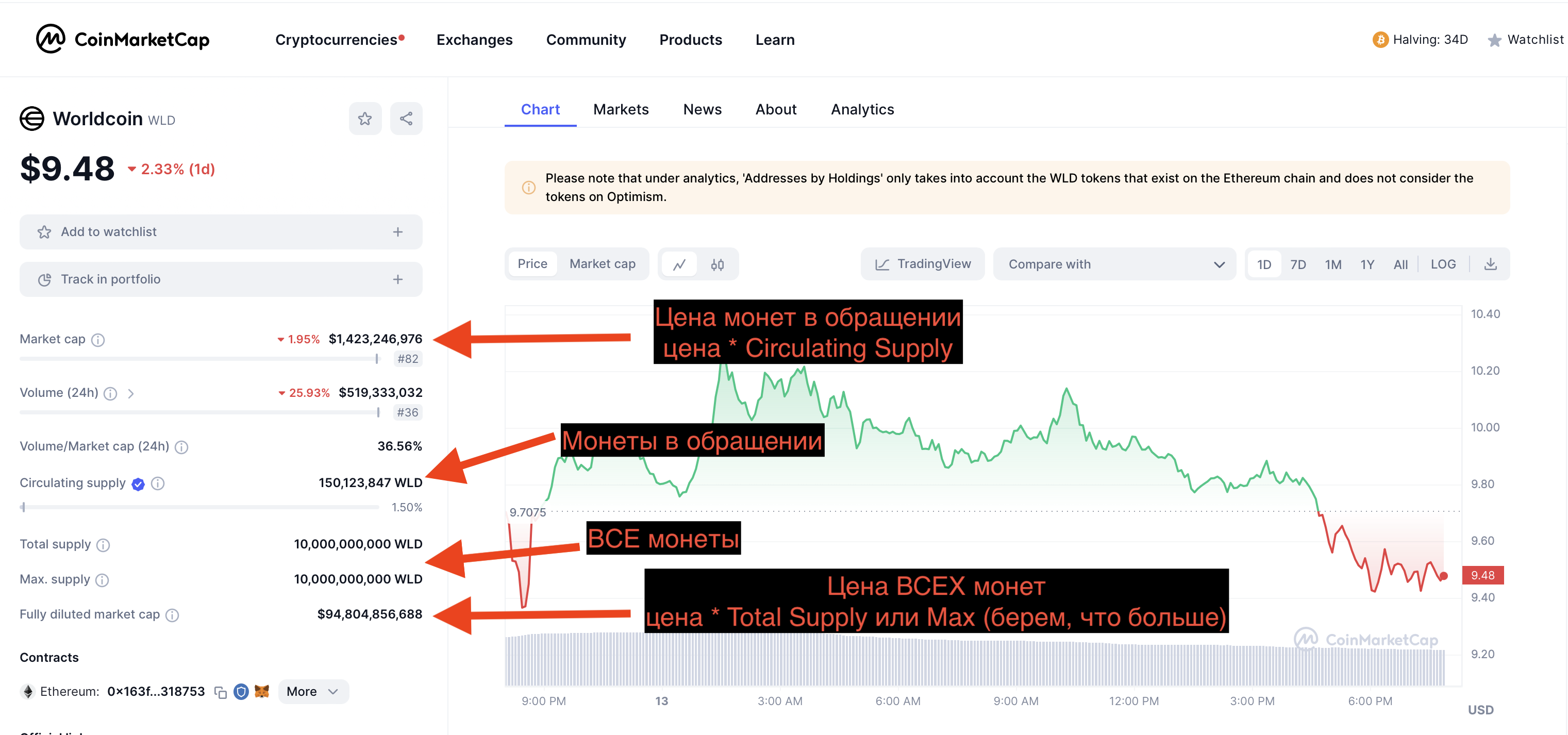The image size is (1568, 735).
Task: Expand the More contracts dropdown
Action: (x=313, y=692)
